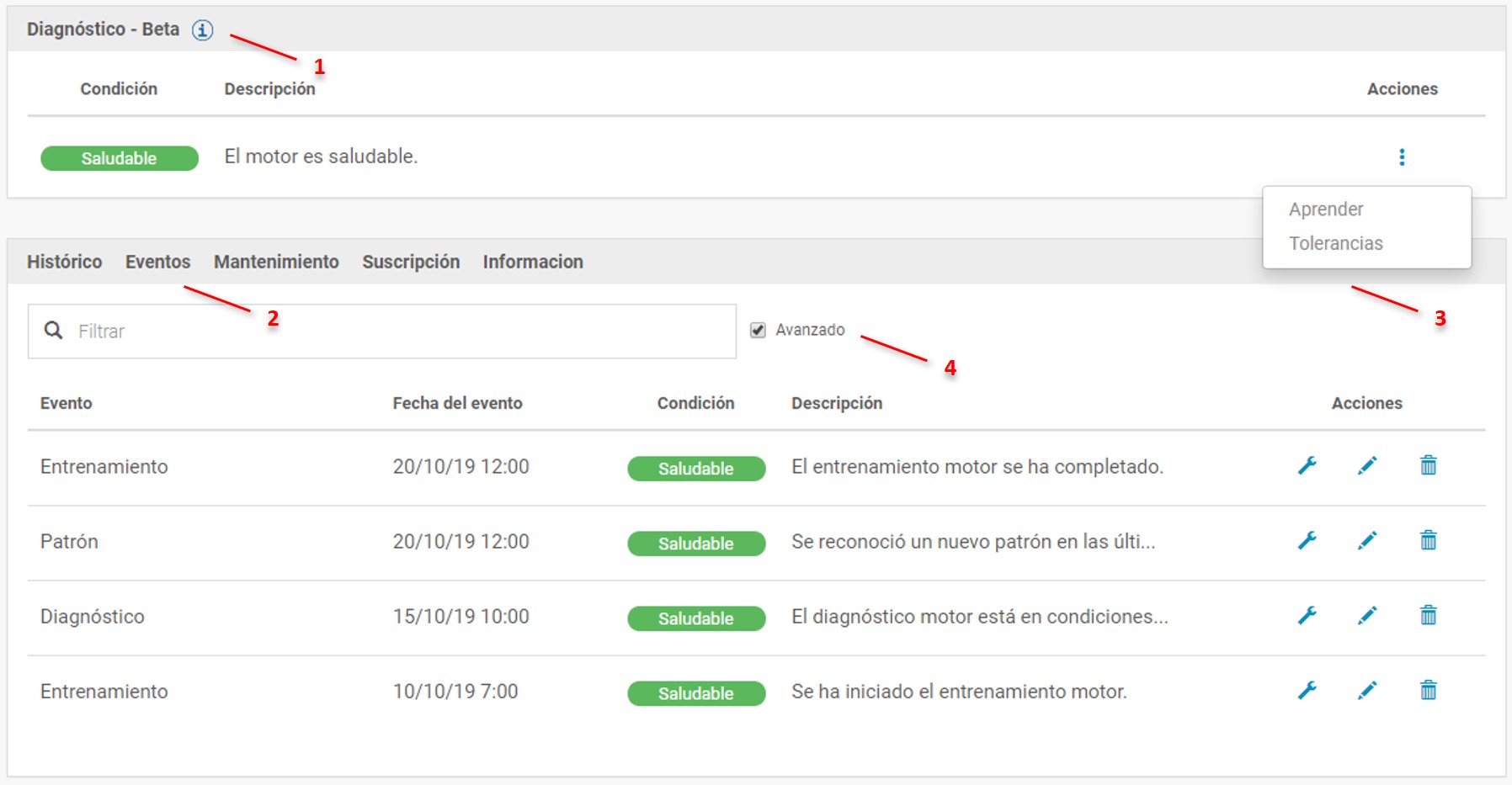Click the info icon beside Diagnóstico - Beta
Image resolution: width=1512 pixels, height=785 pixels.
[x=202, y=30]
